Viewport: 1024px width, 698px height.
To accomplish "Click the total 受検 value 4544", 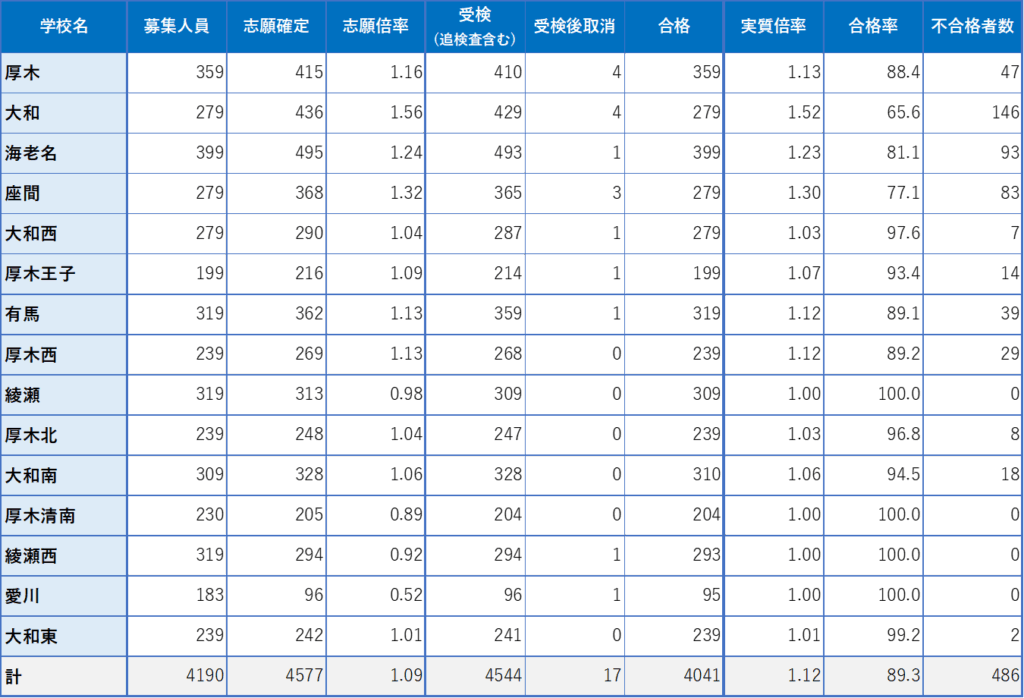I will tap(503, 675).
